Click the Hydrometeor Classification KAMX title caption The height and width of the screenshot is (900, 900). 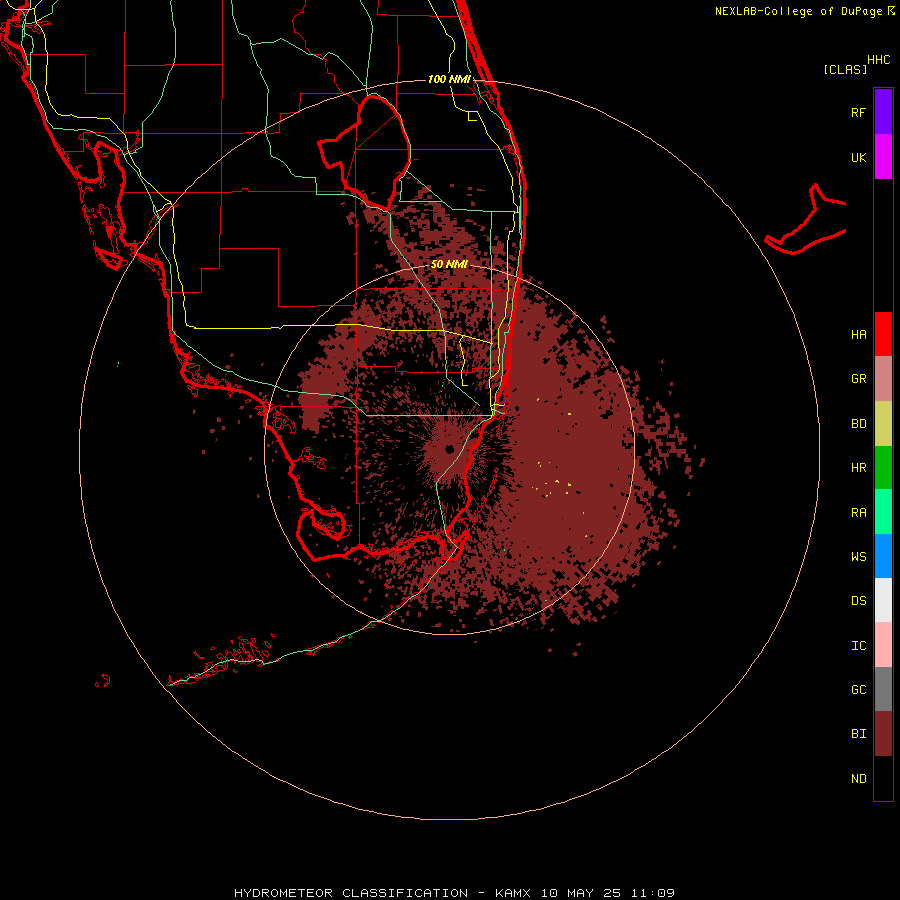(454, 893)
